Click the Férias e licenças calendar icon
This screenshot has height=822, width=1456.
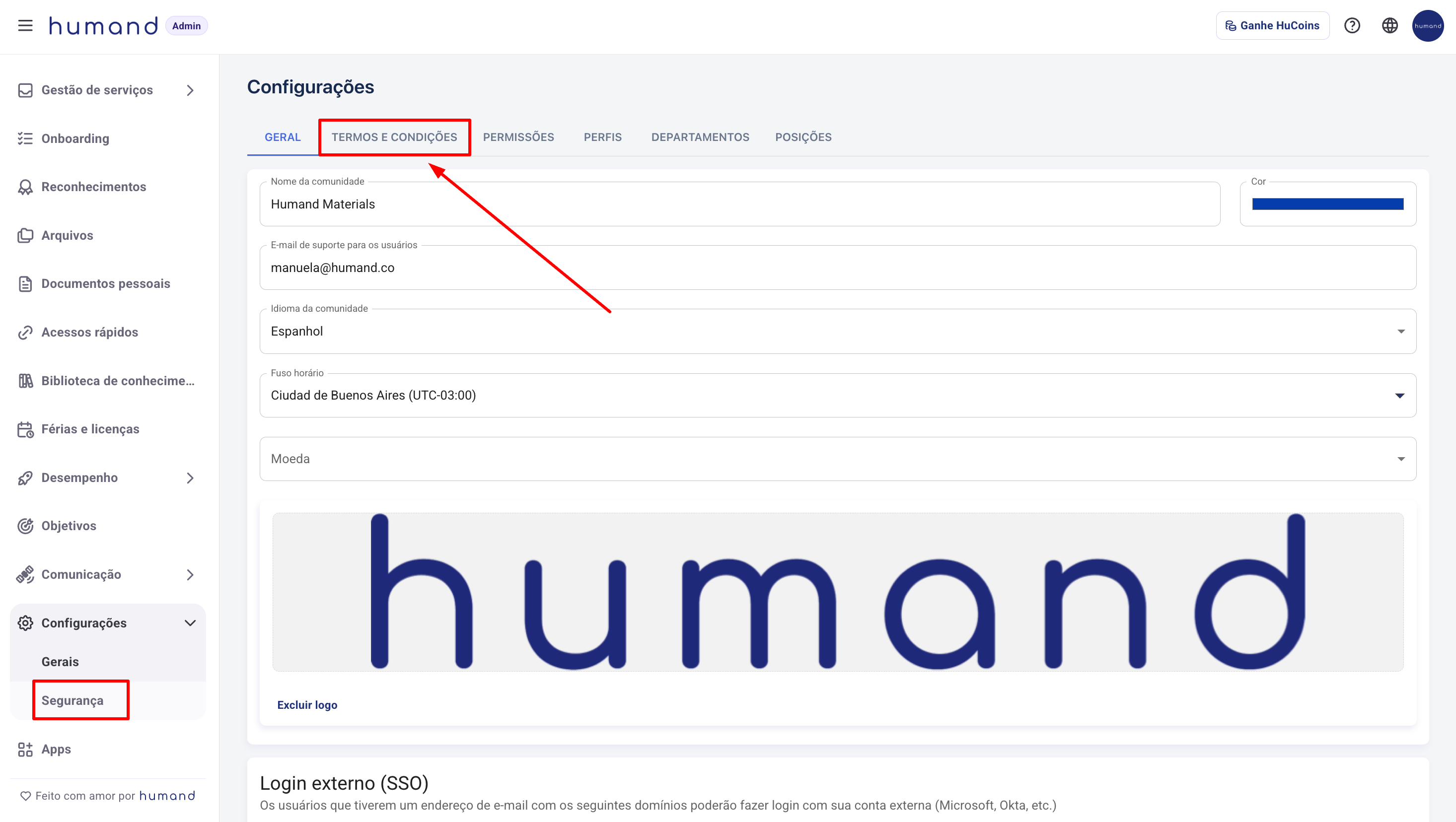click(25, 429)
